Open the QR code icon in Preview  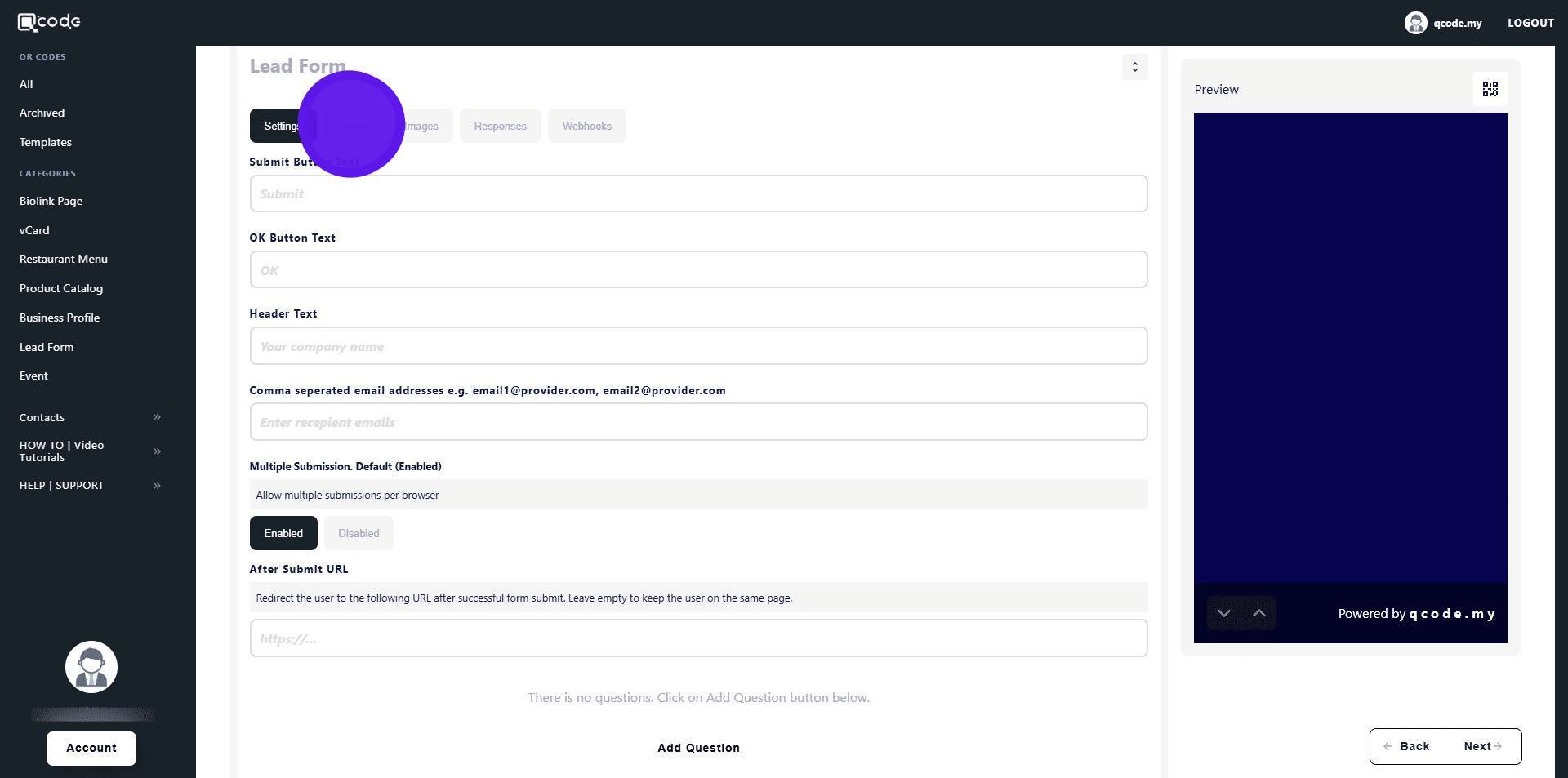click(x=1490, y=89)
